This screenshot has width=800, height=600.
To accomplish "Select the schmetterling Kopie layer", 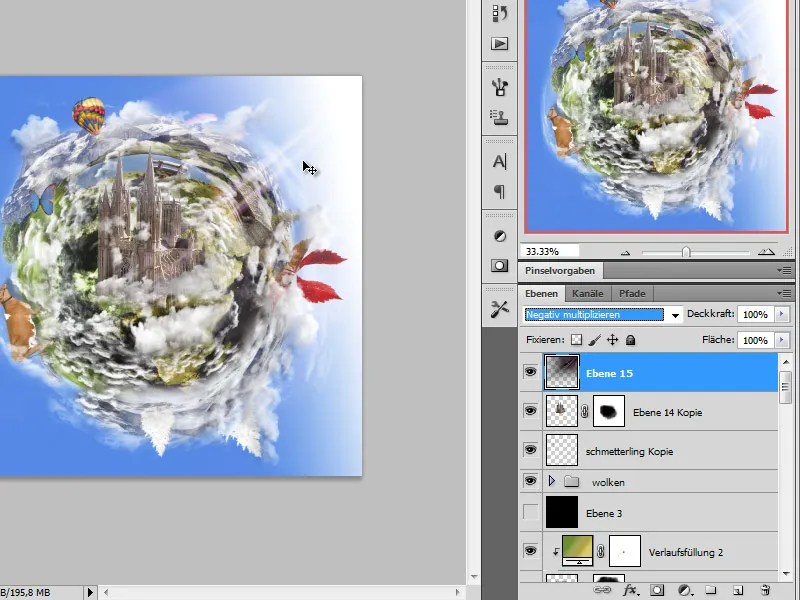I will click(661, 451).
